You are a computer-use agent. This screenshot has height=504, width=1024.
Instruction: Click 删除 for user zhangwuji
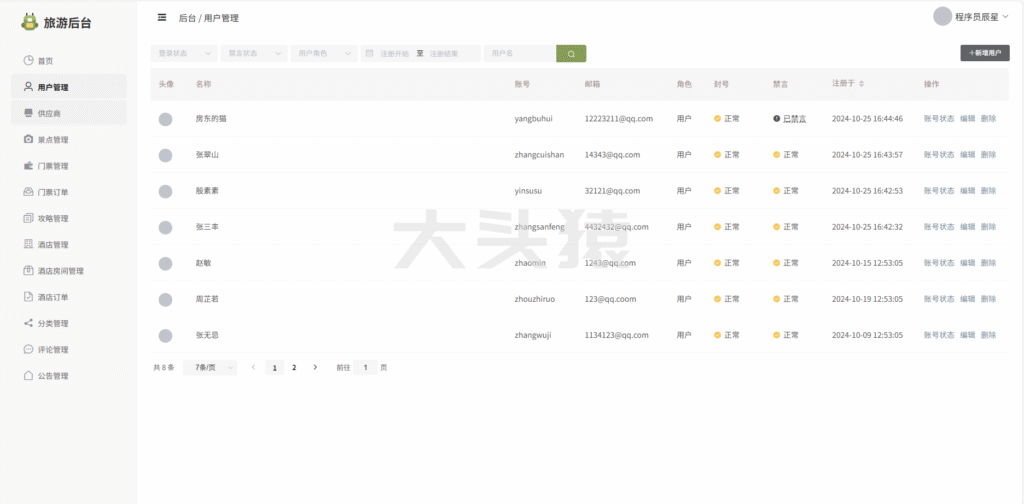989,335
